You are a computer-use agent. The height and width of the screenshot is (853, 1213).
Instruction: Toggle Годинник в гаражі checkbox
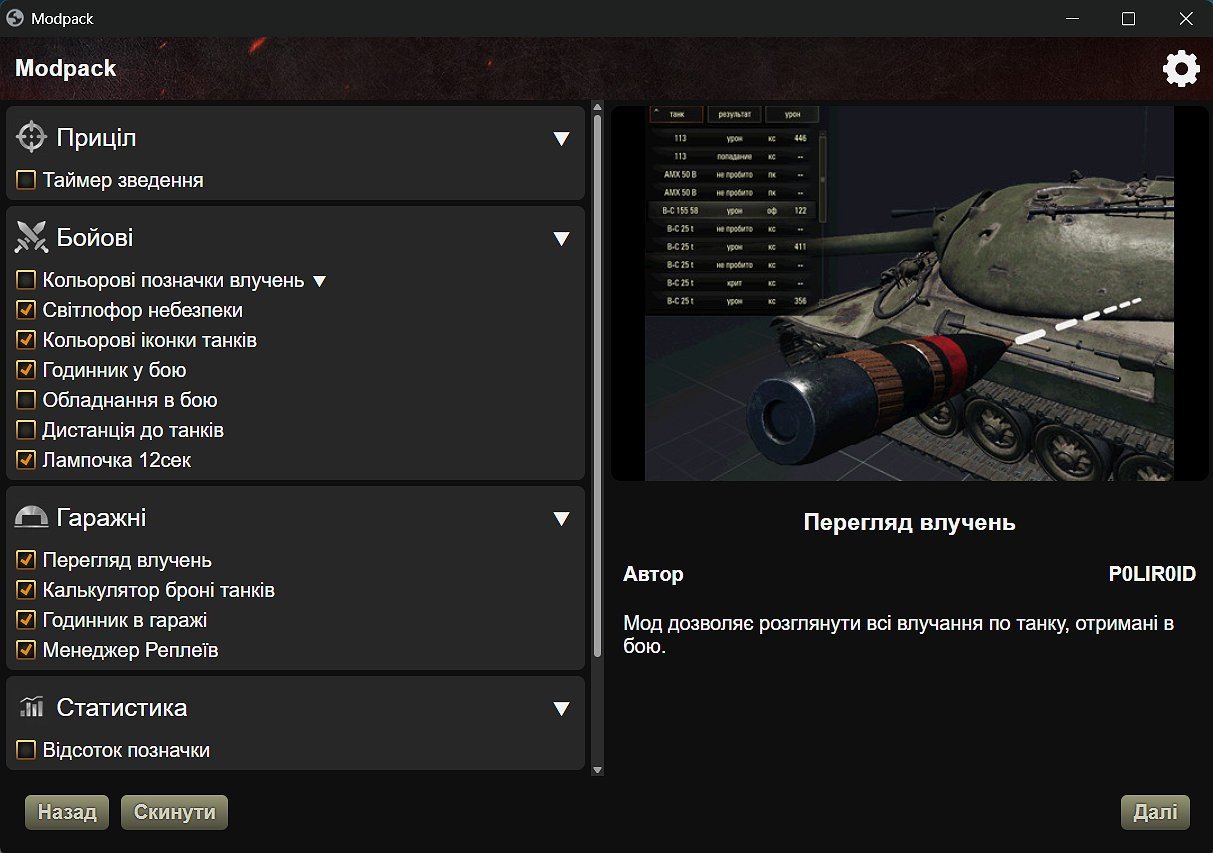coord(26,621)
